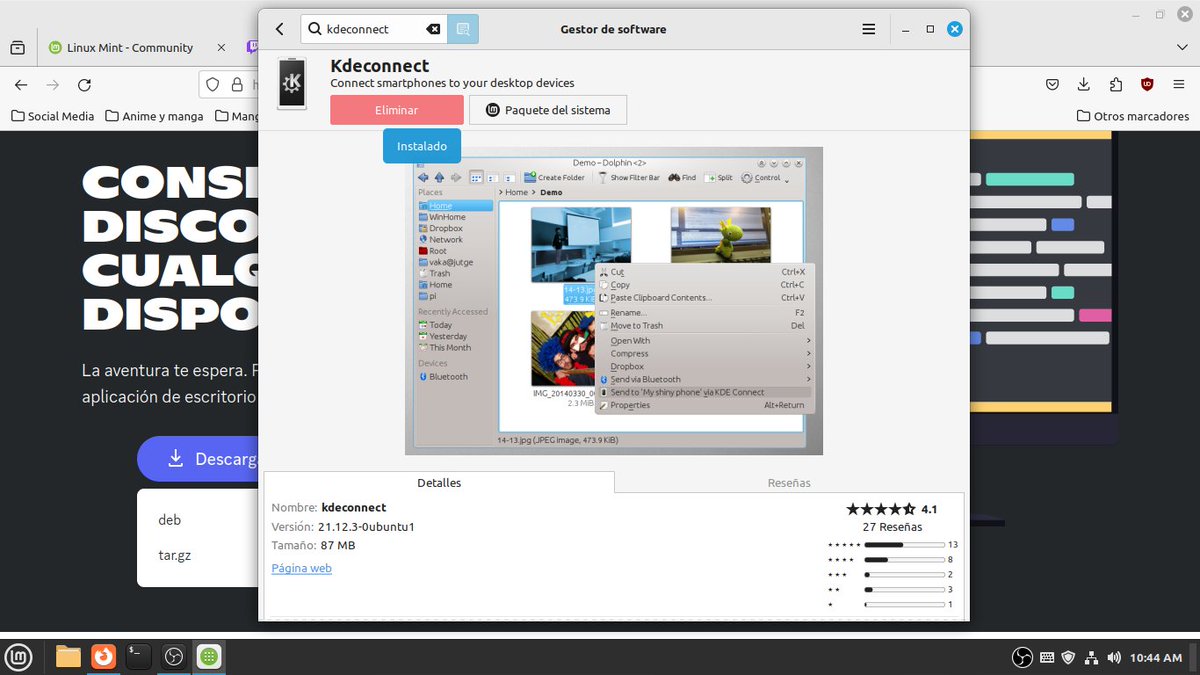Open the Files folder in taskbar
Image resolution: width=1200 pixels, height=675 pixels.
click(x=68, y=657)
